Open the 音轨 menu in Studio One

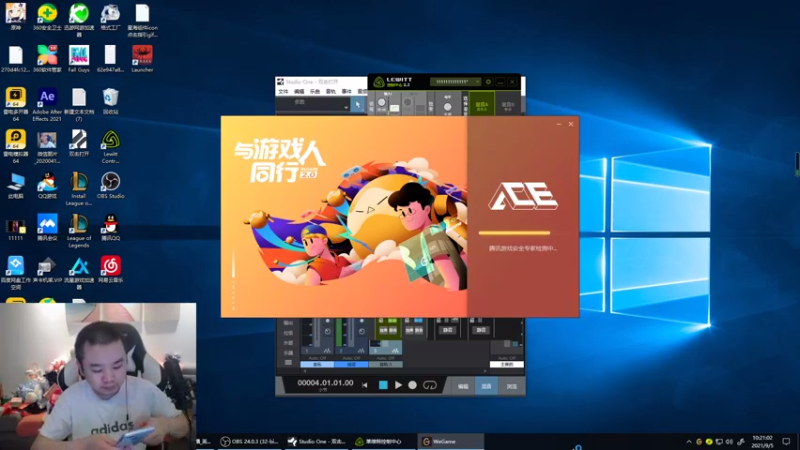point(331,91)
